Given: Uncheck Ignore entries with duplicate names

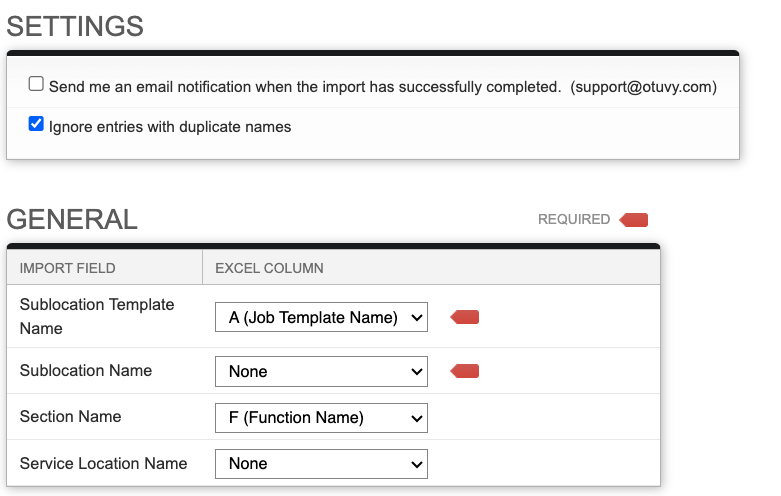Looking at the screenshot, I should pyautogui.click(x=37, y=125).
